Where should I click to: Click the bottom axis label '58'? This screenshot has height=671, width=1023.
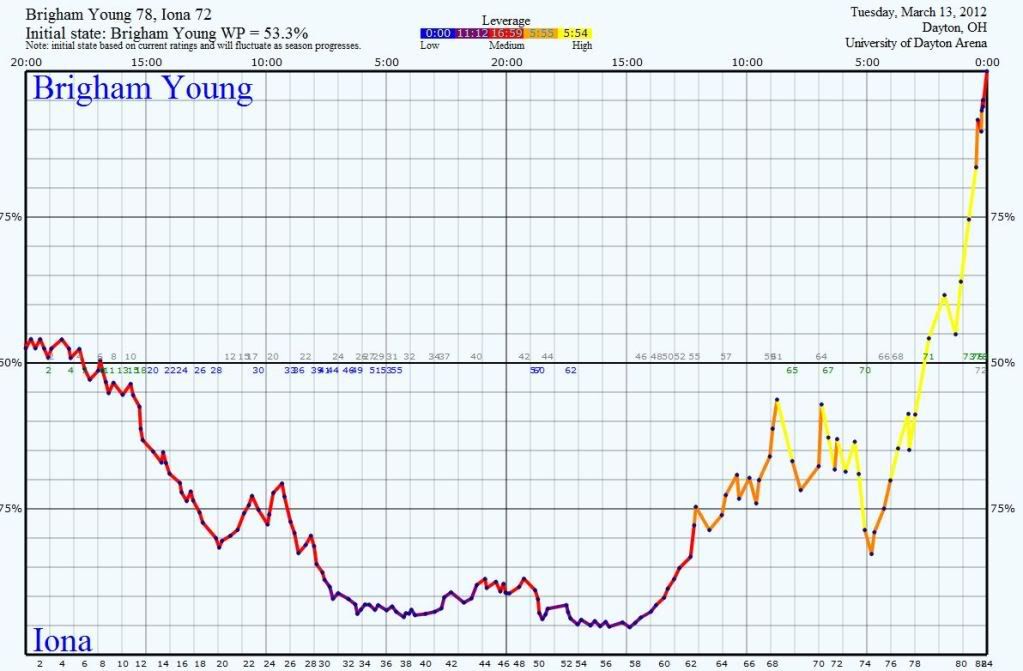(635, 664)
